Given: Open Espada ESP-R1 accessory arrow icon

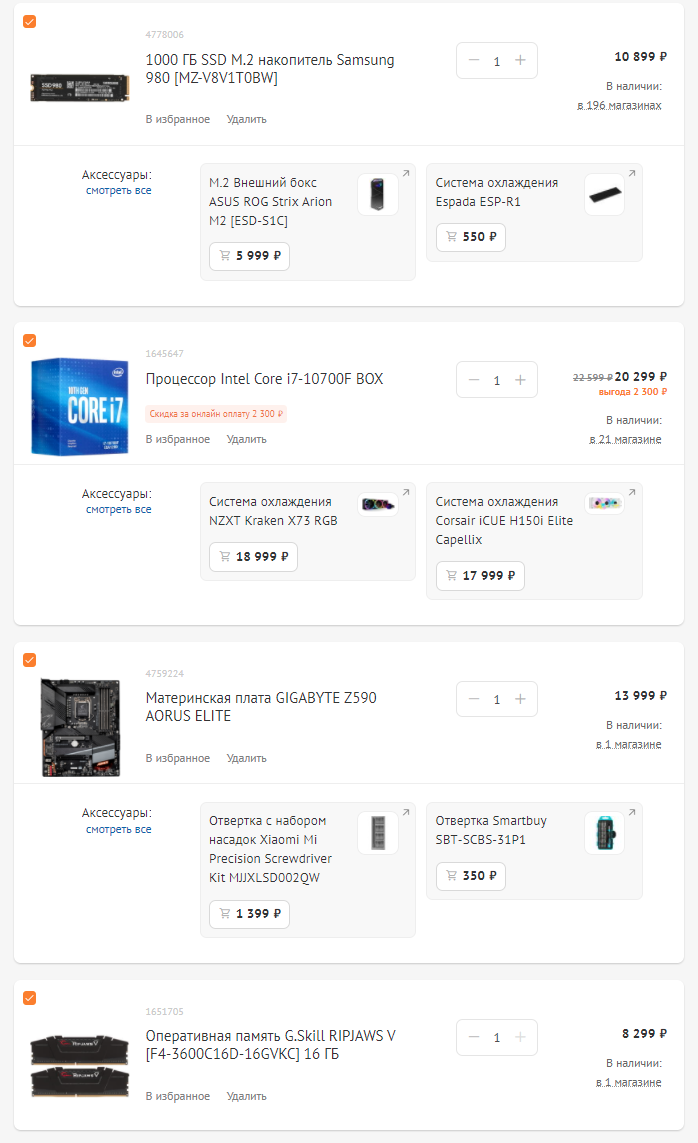Looking at the screenshot, I should click(x=632, y=174).
